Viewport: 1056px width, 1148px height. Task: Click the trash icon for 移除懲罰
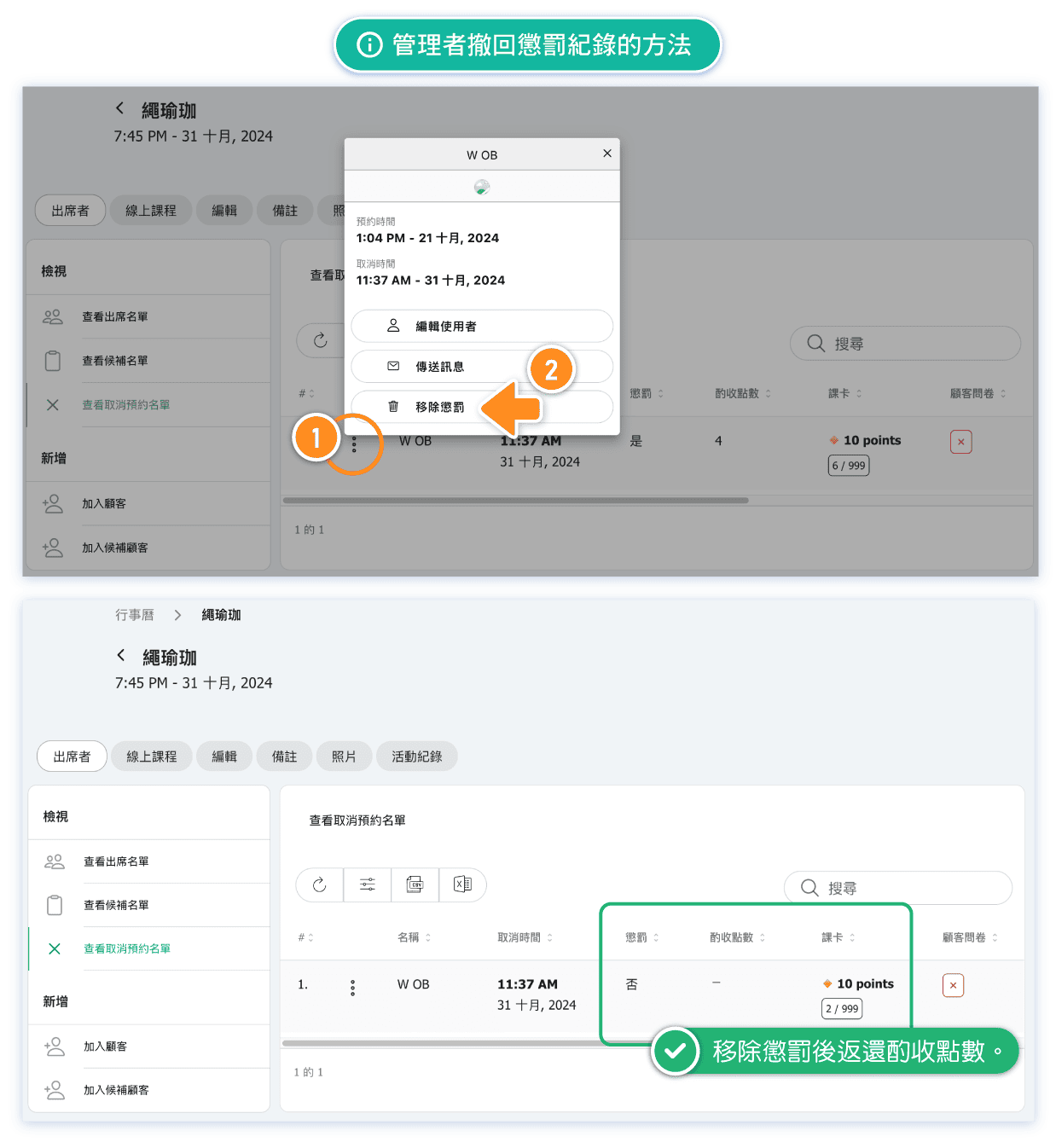393,407
